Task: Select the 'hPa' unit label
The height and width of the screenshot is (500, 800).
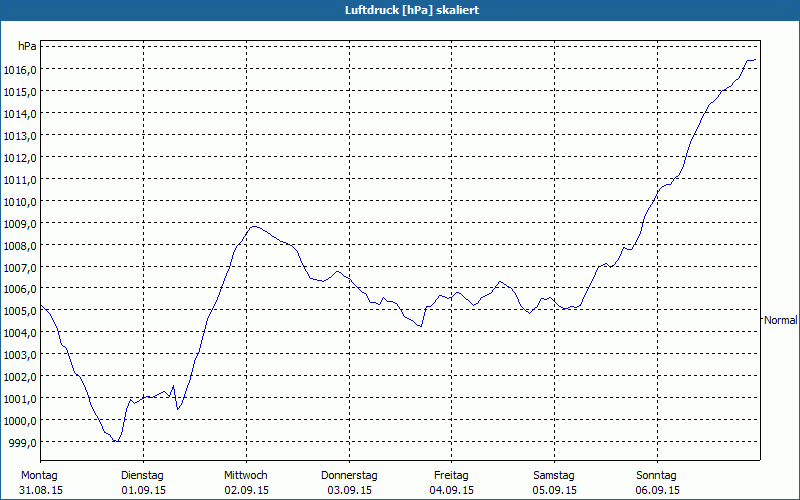Action: (x=27, y=46)
